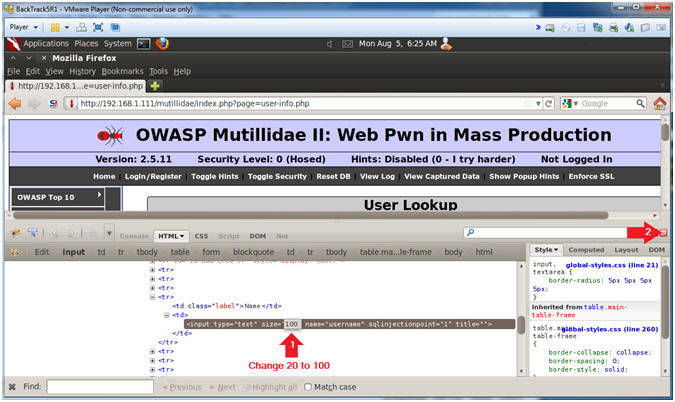
Task: Click the VMware printer device icon
Action: pos(613,28)
